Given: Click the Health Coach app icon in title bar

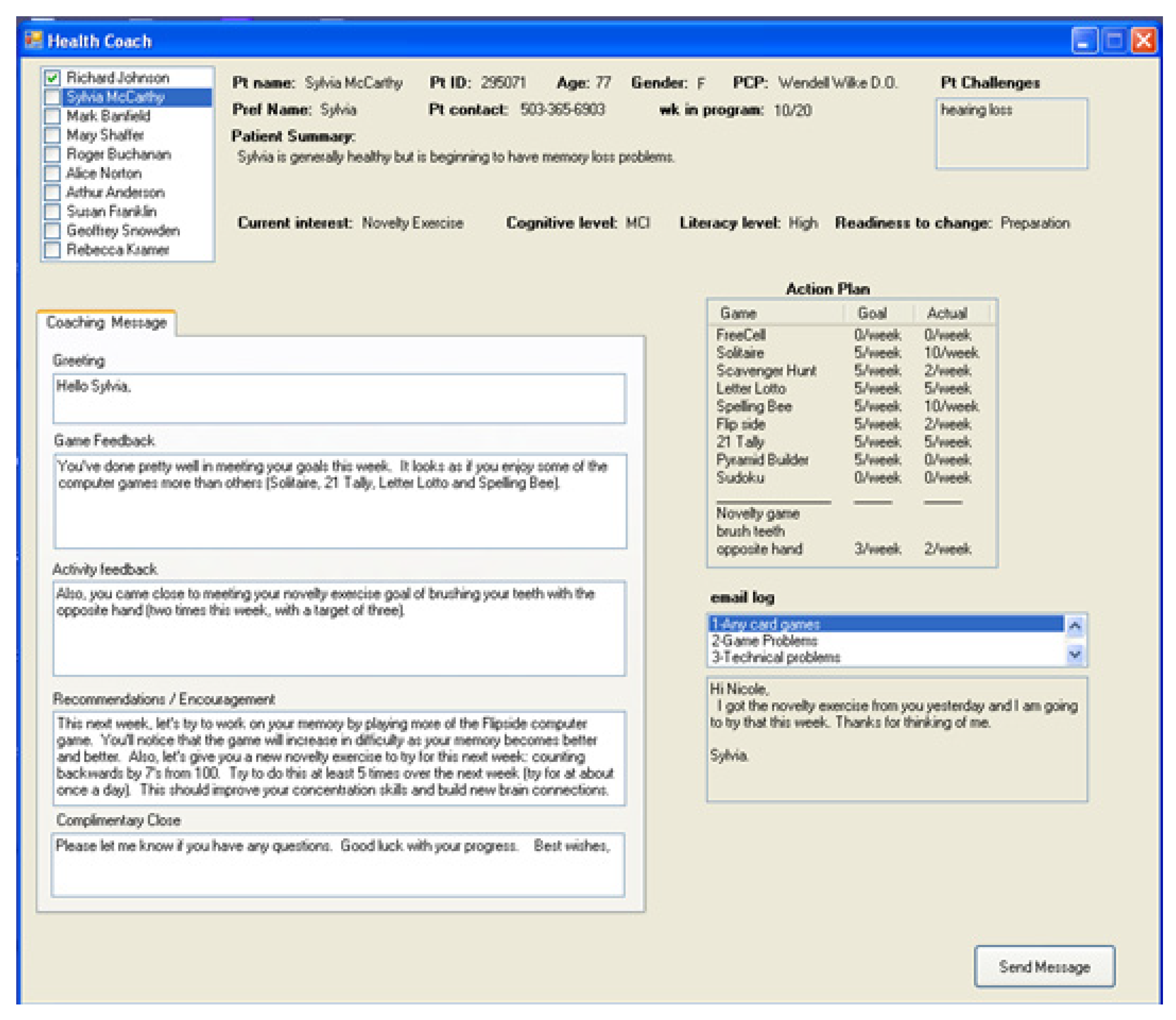Looking at the screenshot, I should 33,41.
